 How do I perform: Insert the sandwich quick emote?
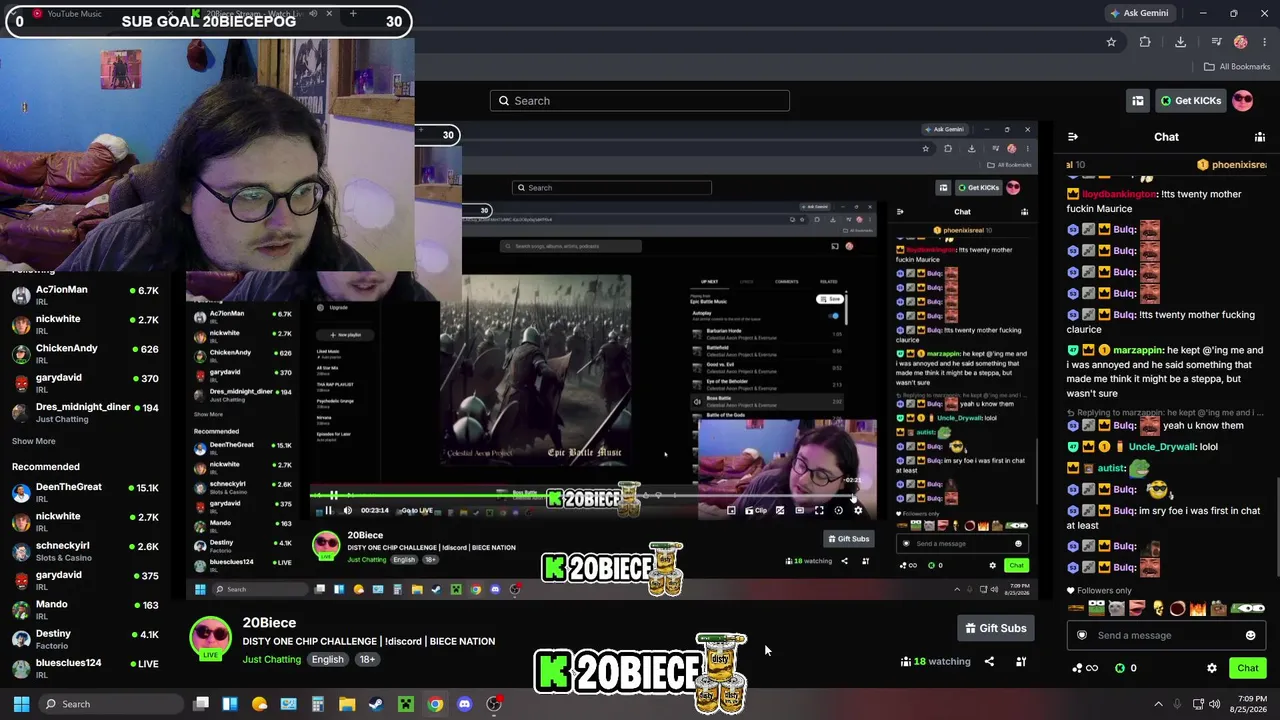coord(1076,608)
